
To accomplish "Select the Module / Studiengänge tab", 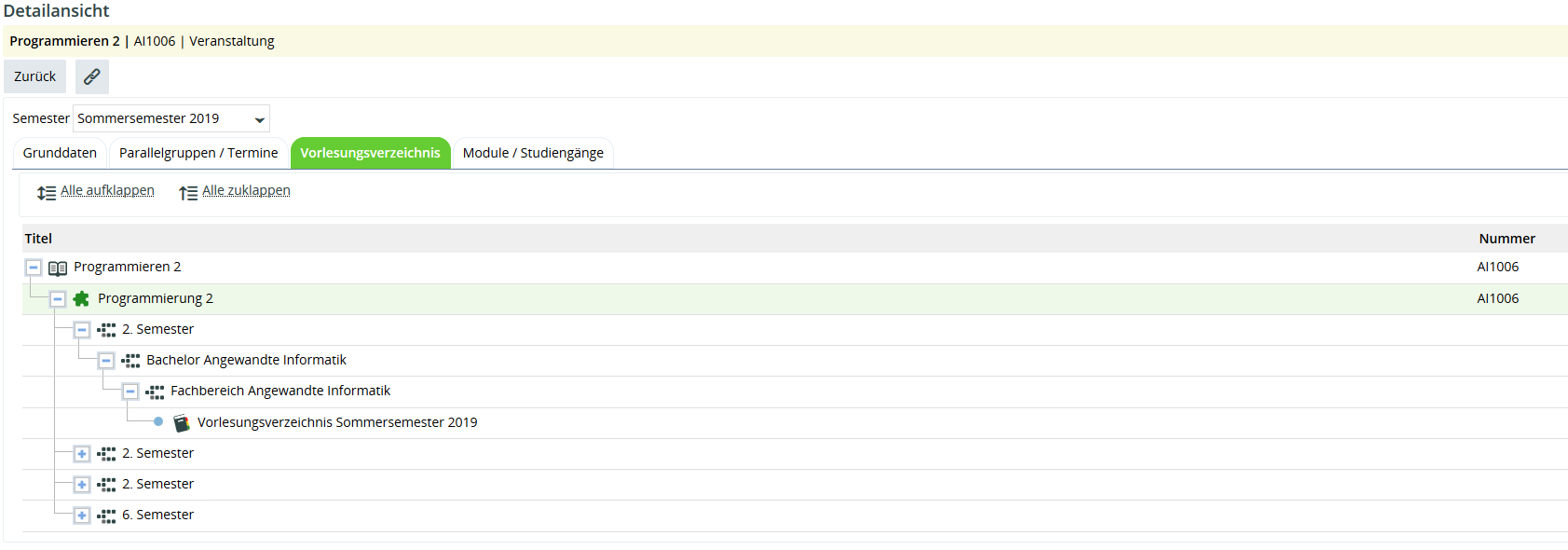I will [x=533, y=153].
